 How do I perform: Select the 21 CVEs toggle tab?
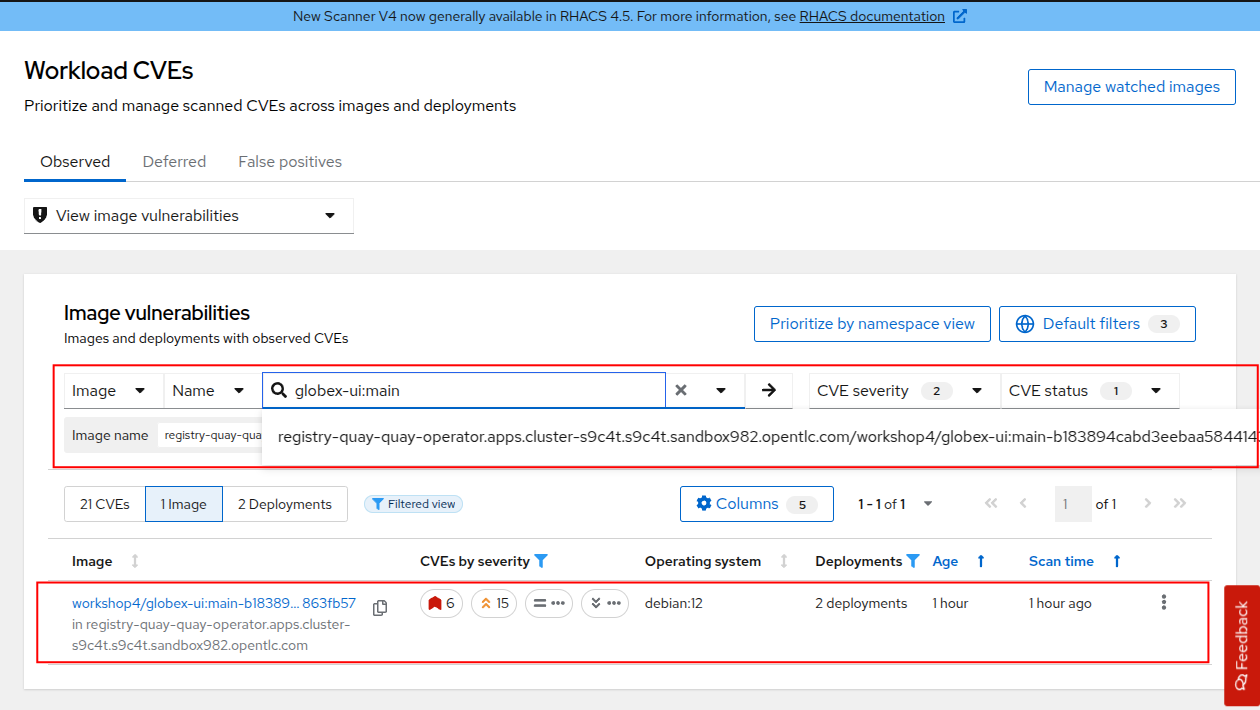tap(105, 504)
